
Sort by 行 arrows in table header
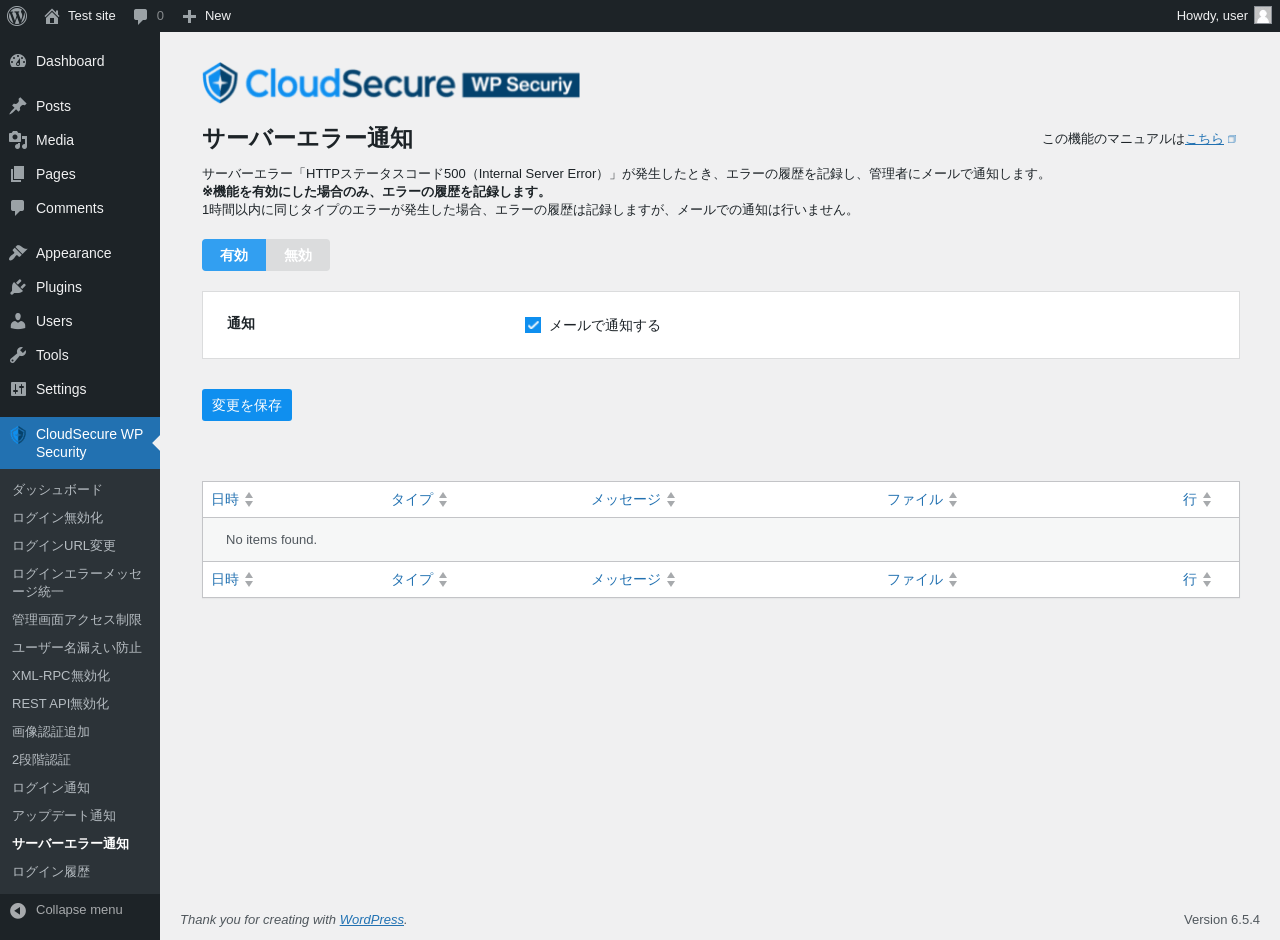point(1207,499)
